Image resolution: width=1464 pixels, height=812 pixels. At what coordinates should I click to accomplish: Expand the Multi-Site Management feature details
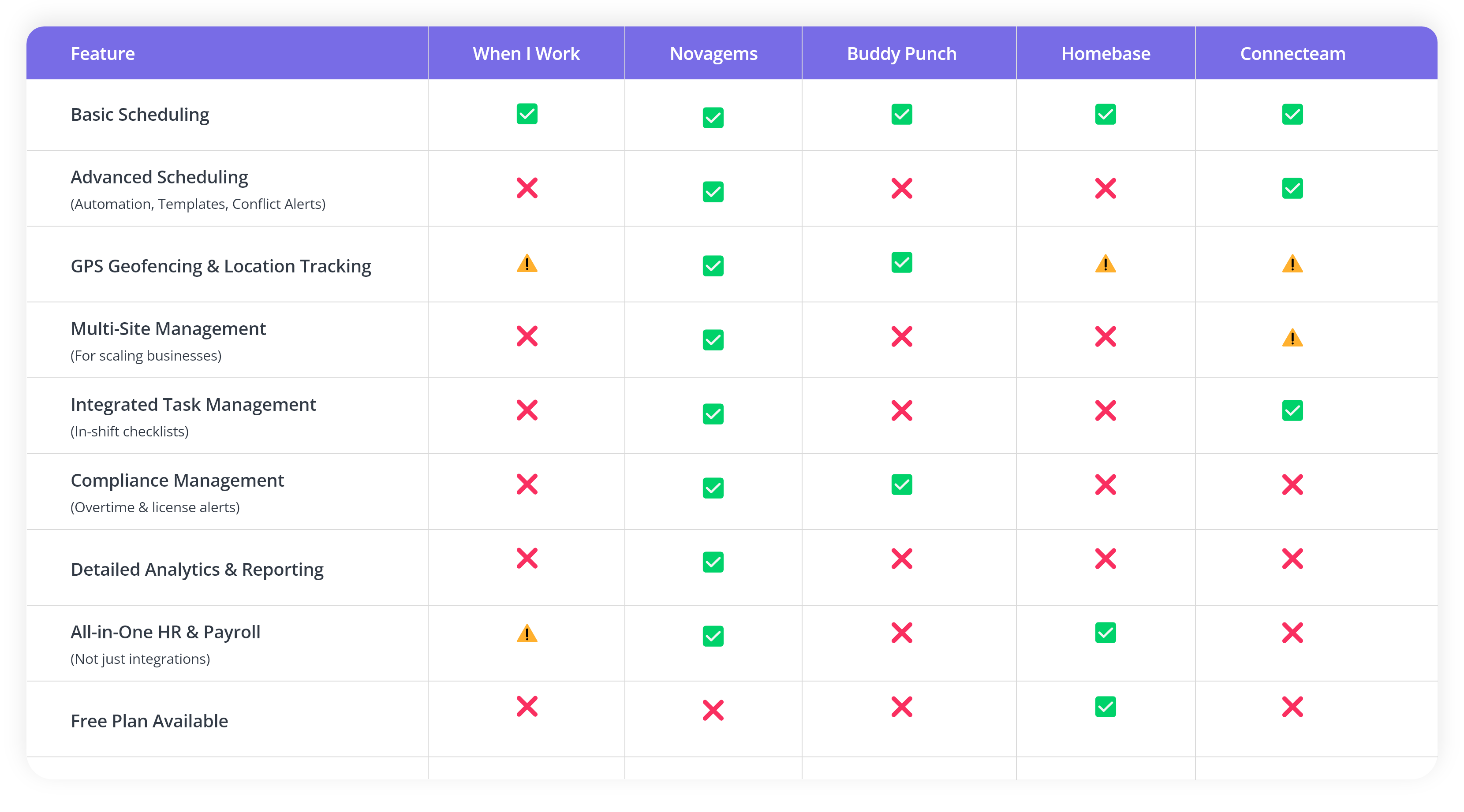tap(168, 328)
